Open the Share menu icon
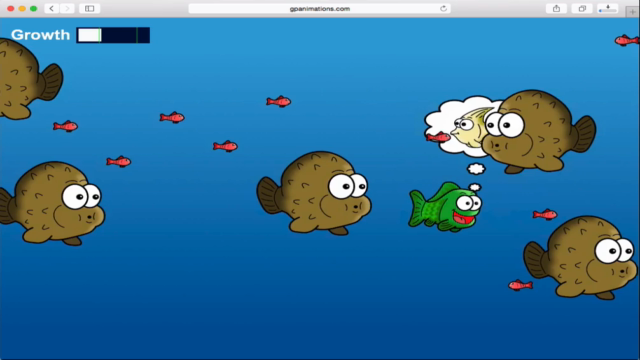640x360 pixels. point(556,9)
